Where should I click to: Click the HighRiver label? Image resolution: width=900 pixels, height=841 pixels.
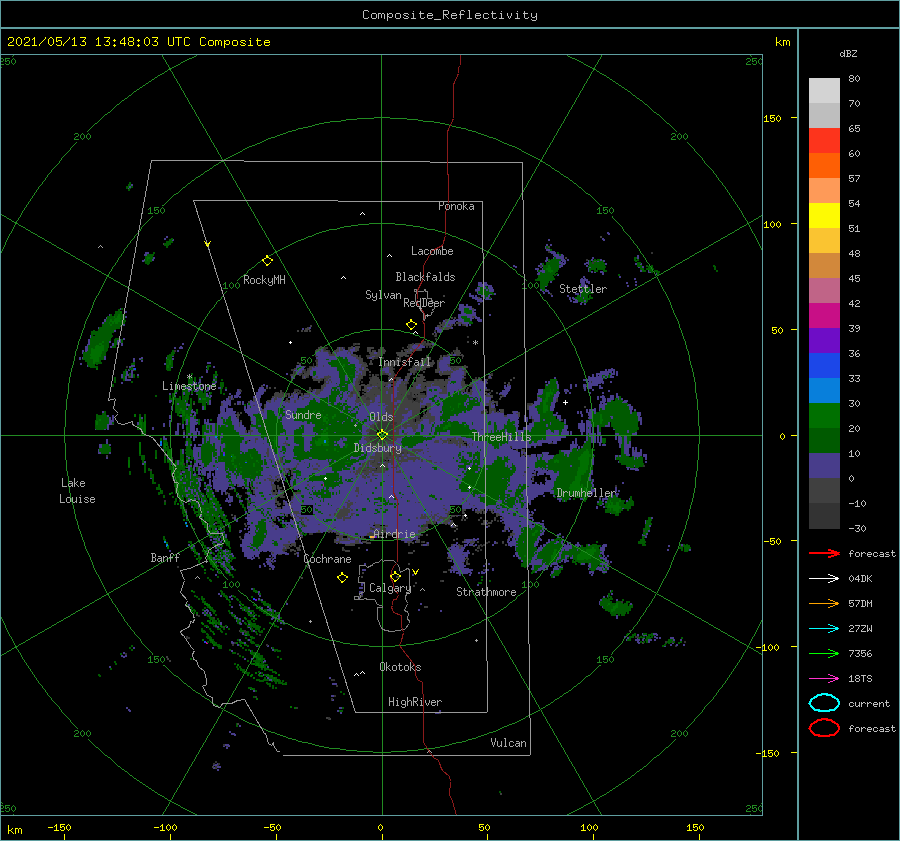point(415,702)
